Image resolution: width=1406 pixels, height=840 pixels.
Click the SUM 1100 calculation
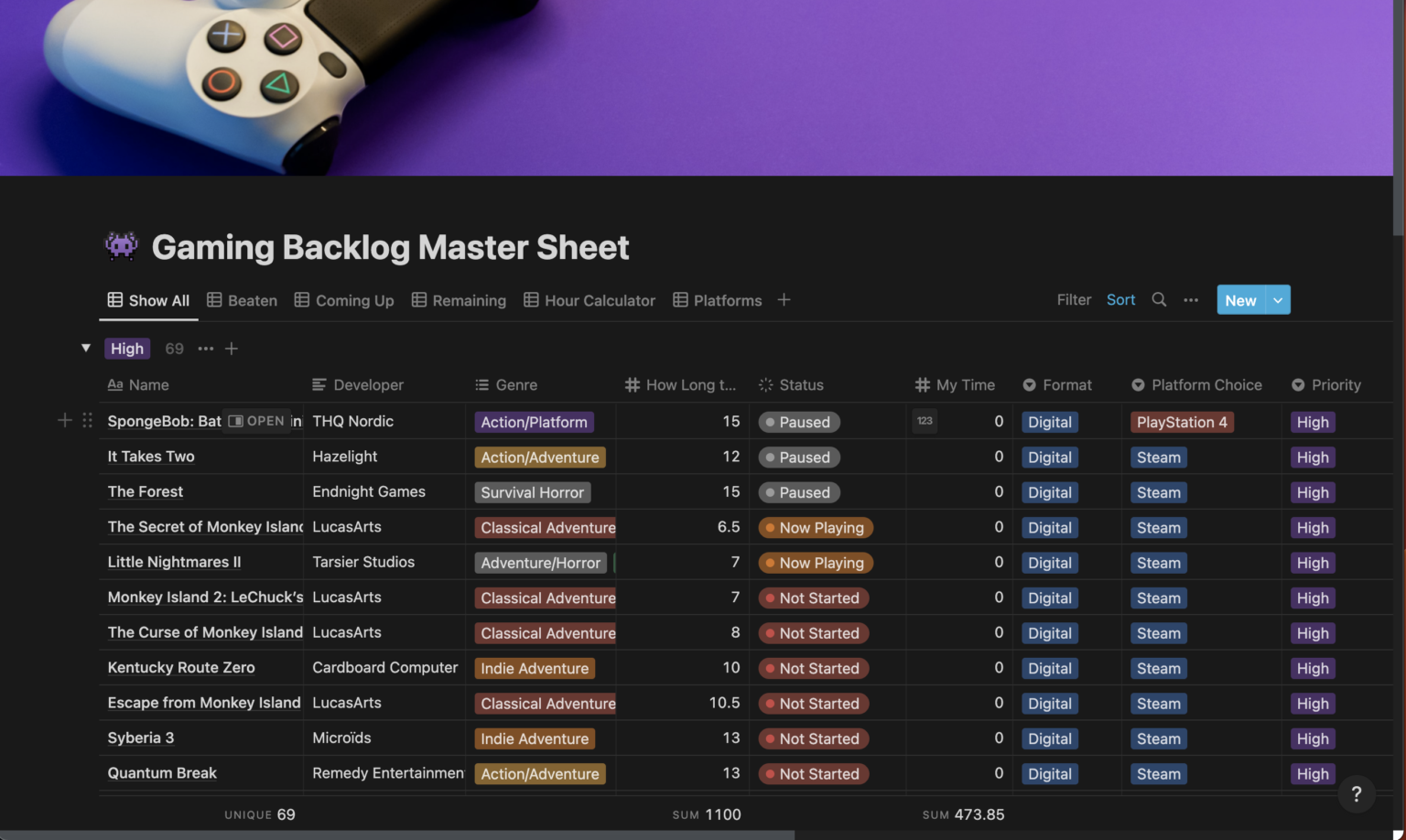(706, 814)
